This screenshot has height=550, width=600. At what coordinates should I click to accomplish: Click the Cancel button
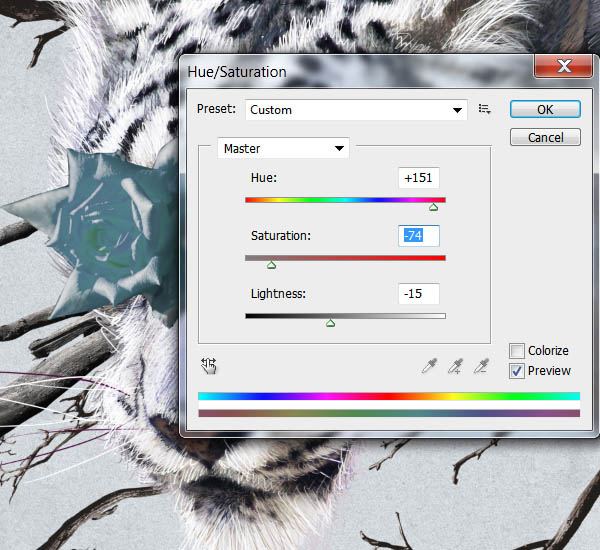coord(545,137)
